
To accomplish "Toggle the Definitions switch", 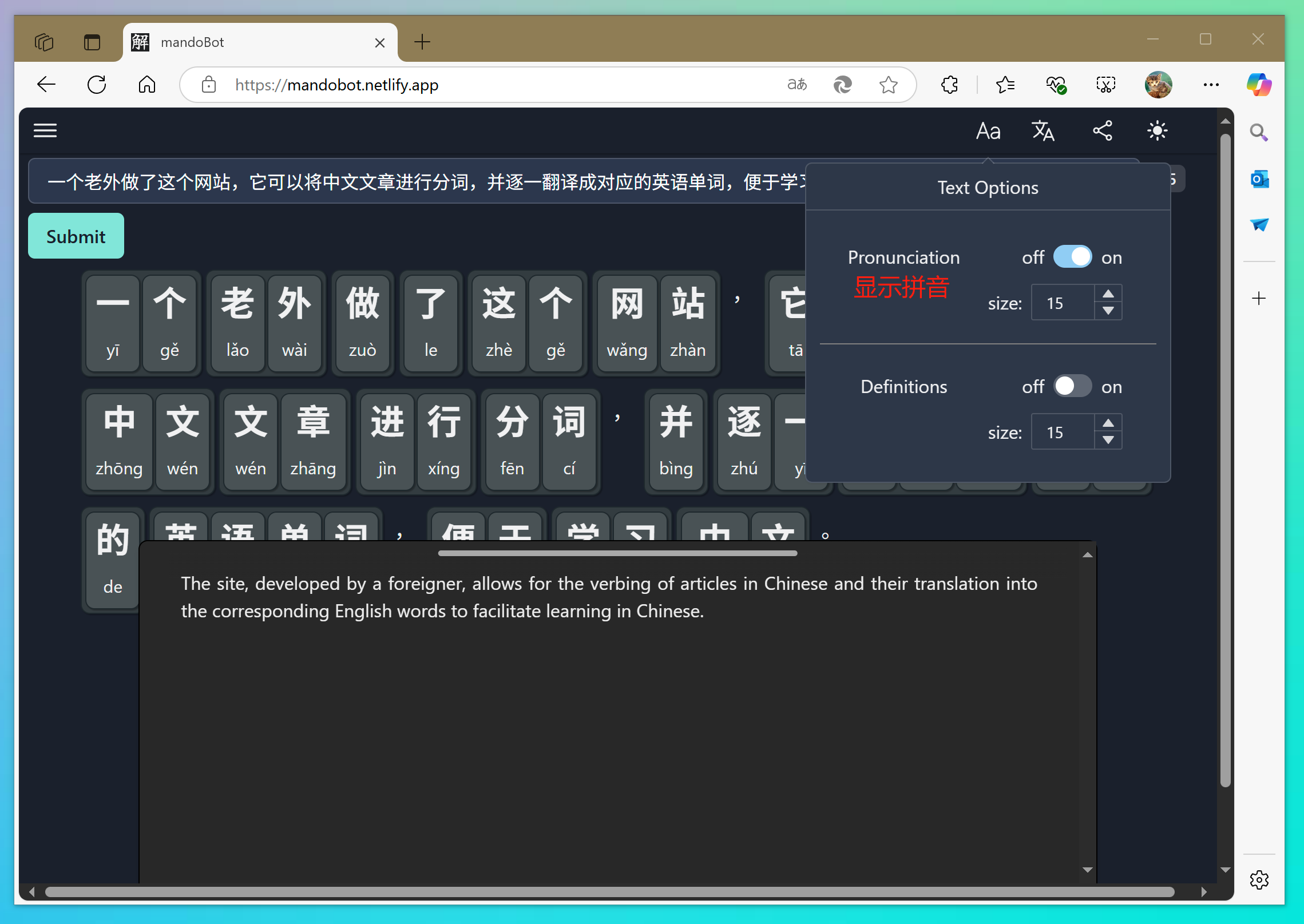I will click(1072, 386).
